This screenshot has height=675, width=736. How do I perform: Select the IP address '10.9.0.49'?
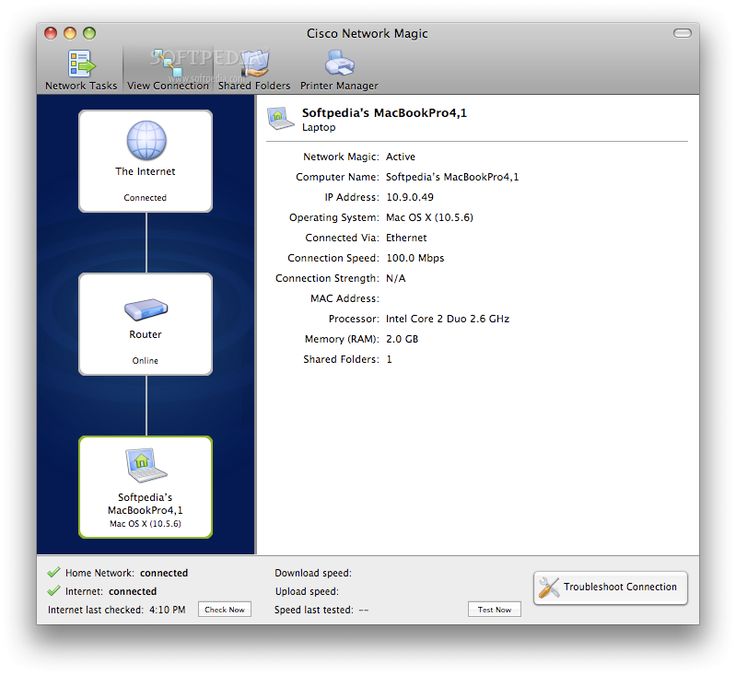click(410, 197)
